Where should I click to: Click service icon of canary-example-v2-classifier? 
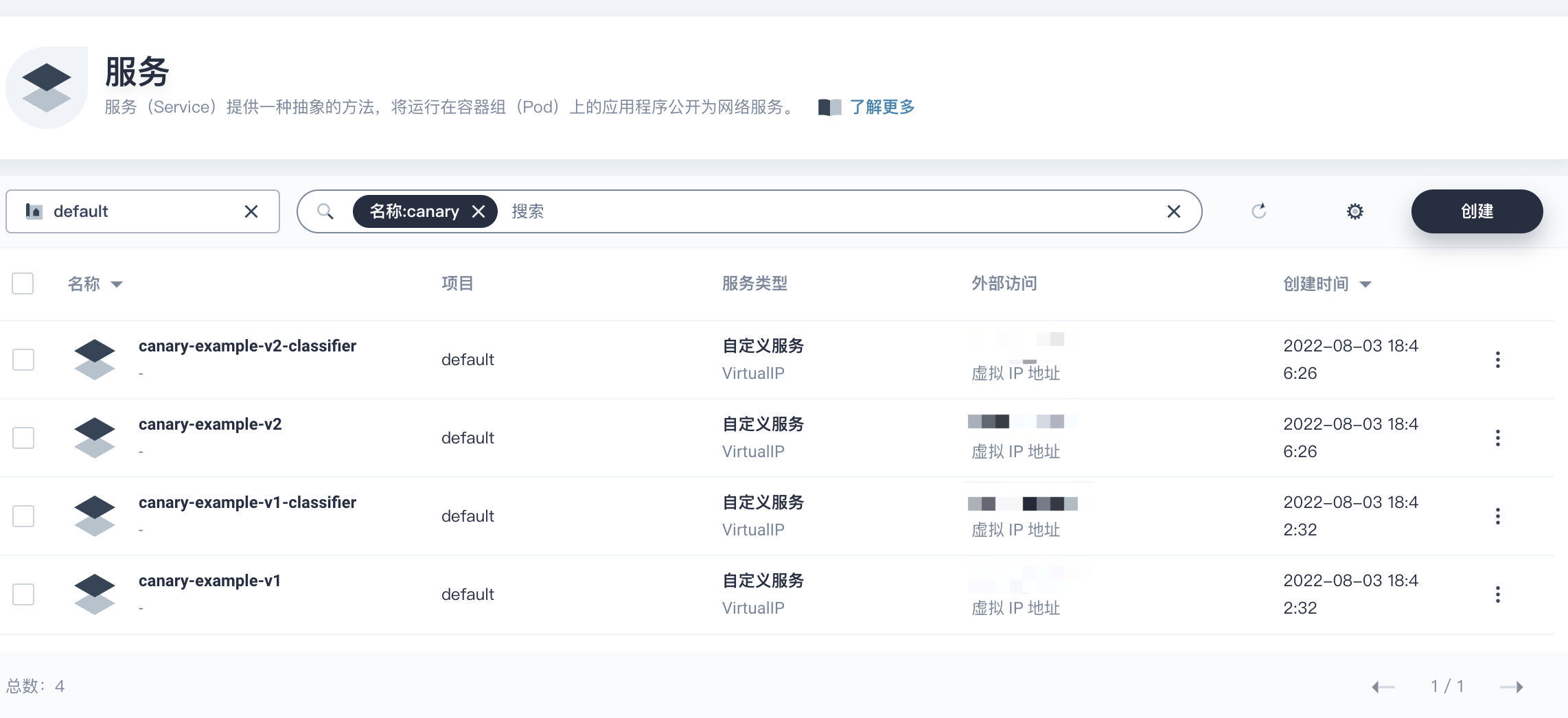[x=95, y=360]
